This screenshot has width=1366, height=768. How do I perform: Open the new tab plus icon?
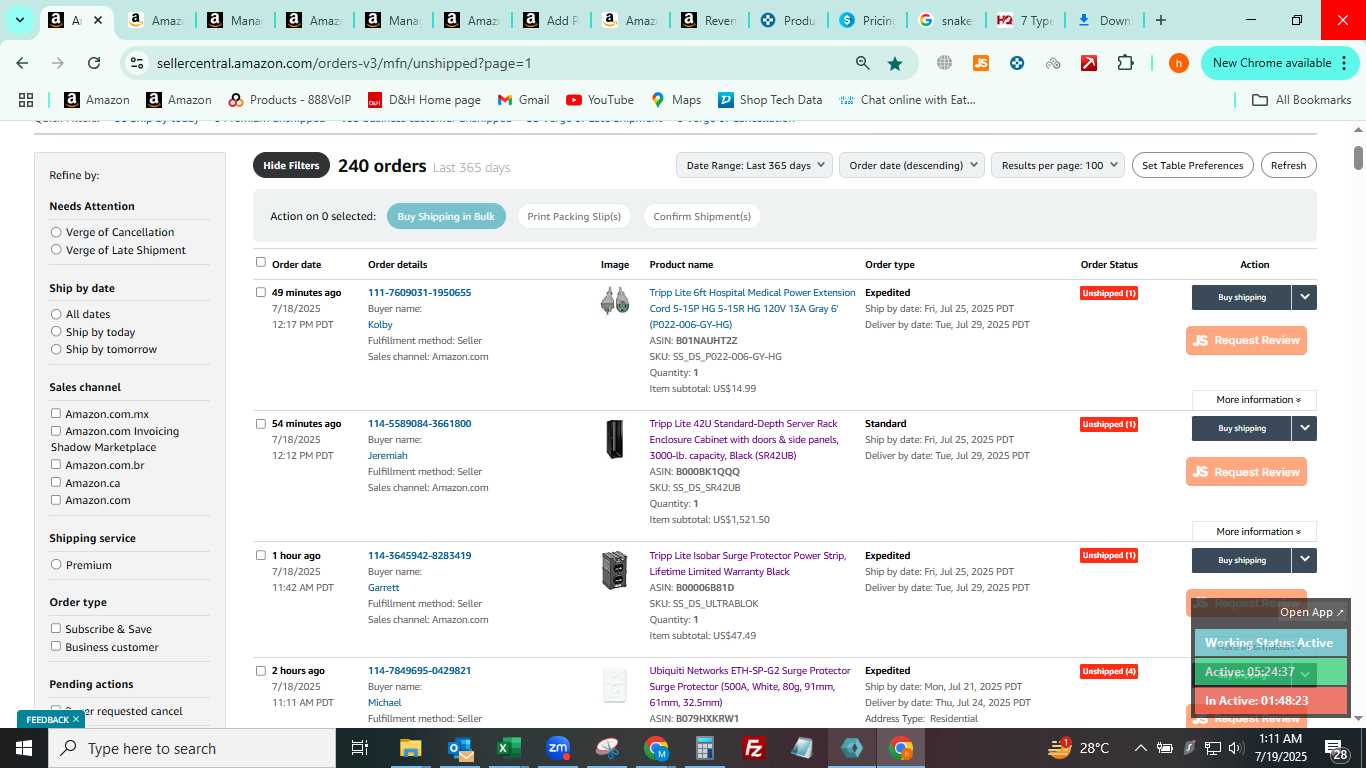tap(1161, 20)
